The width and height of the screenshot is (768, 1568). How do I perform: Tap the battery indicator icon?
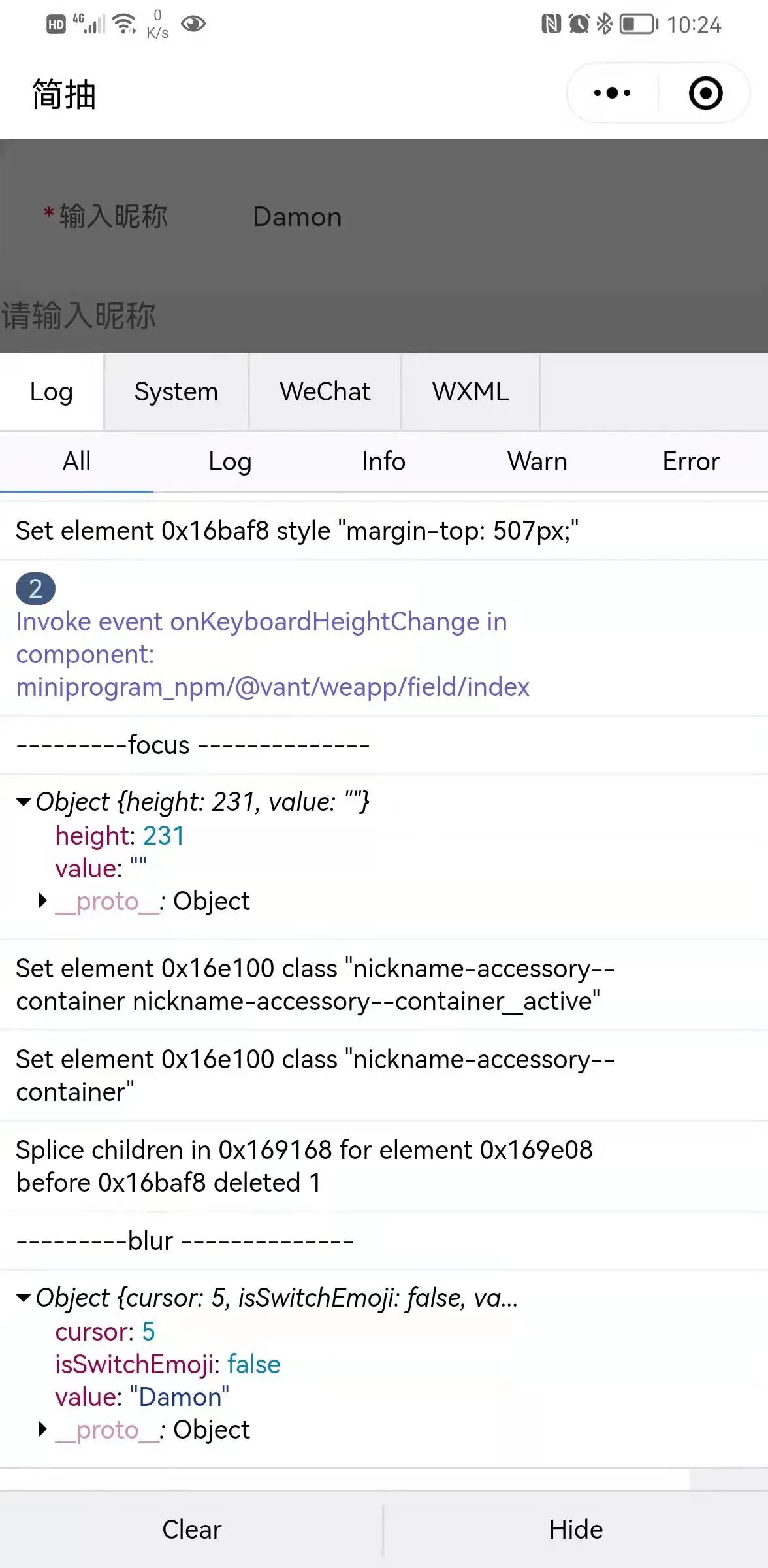[639, 24]
